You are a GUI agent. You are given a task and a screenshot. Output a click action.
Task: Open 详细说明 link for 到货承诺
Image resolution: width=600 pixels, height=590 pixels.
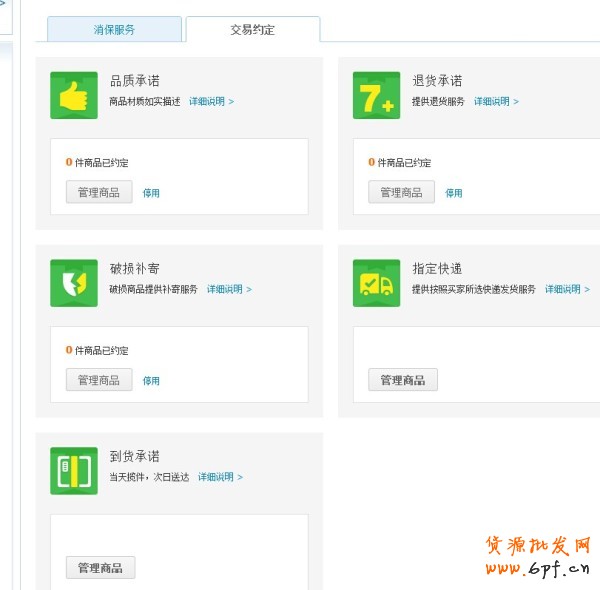point(220,478)
